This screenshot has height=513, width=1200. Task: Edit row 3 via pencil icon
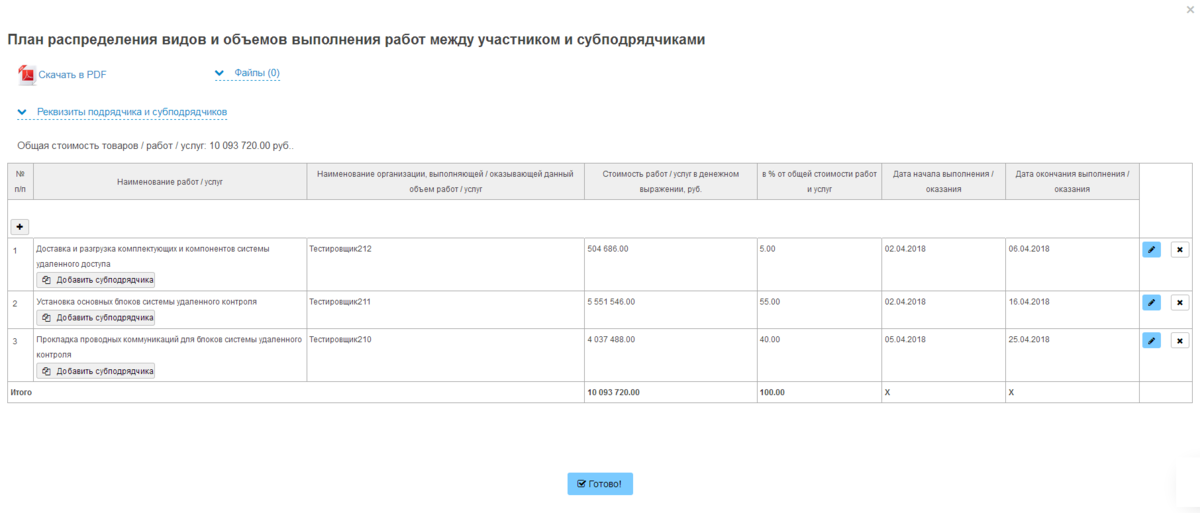[1151, 340]
